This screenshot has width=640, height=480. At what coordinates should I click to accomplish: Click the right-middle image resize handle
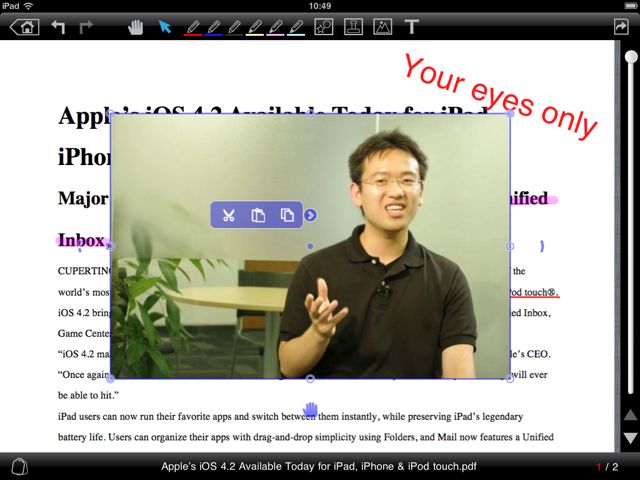click(510, 246)
